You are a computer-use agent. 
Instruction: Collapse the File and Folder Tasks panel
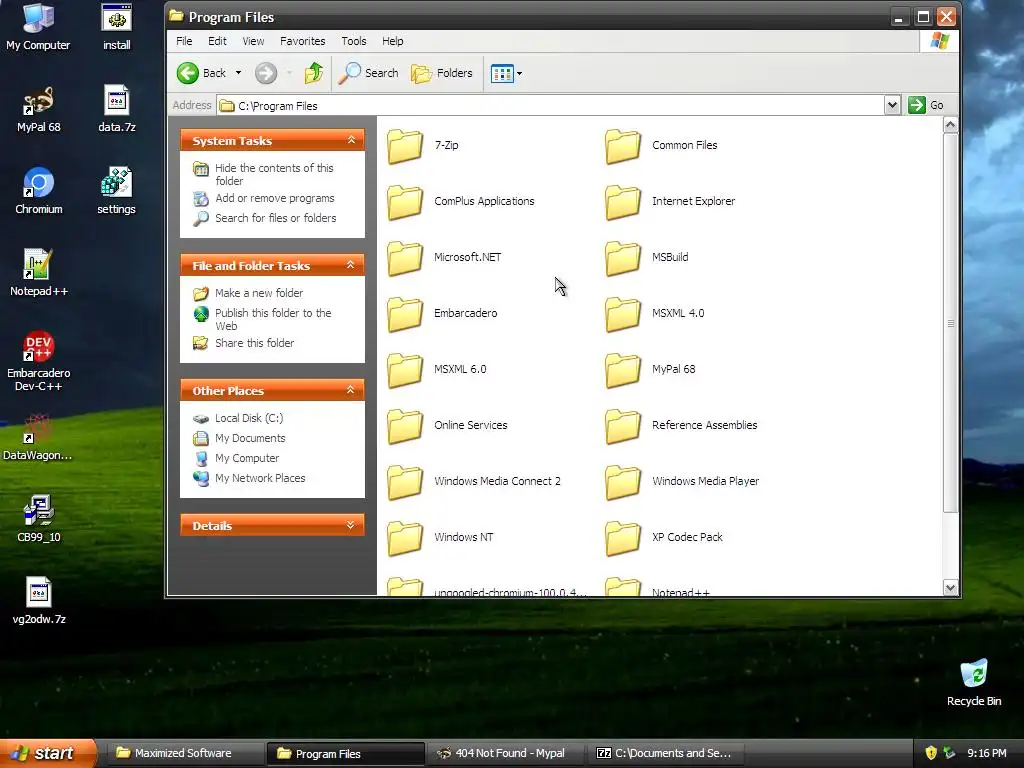[351, 265]
